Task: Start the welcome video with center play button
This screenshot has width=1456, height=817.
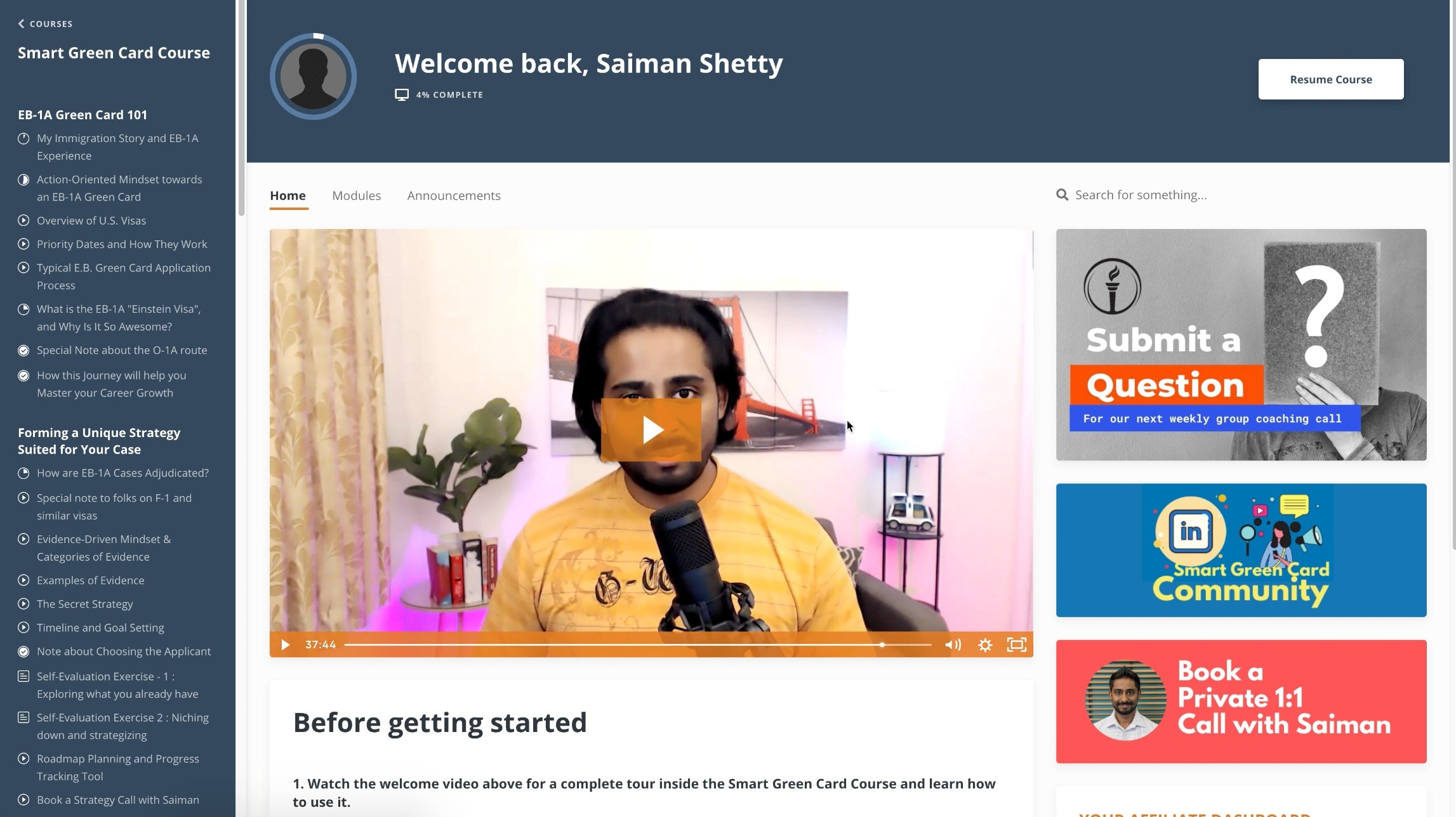Action: [651, 429]
